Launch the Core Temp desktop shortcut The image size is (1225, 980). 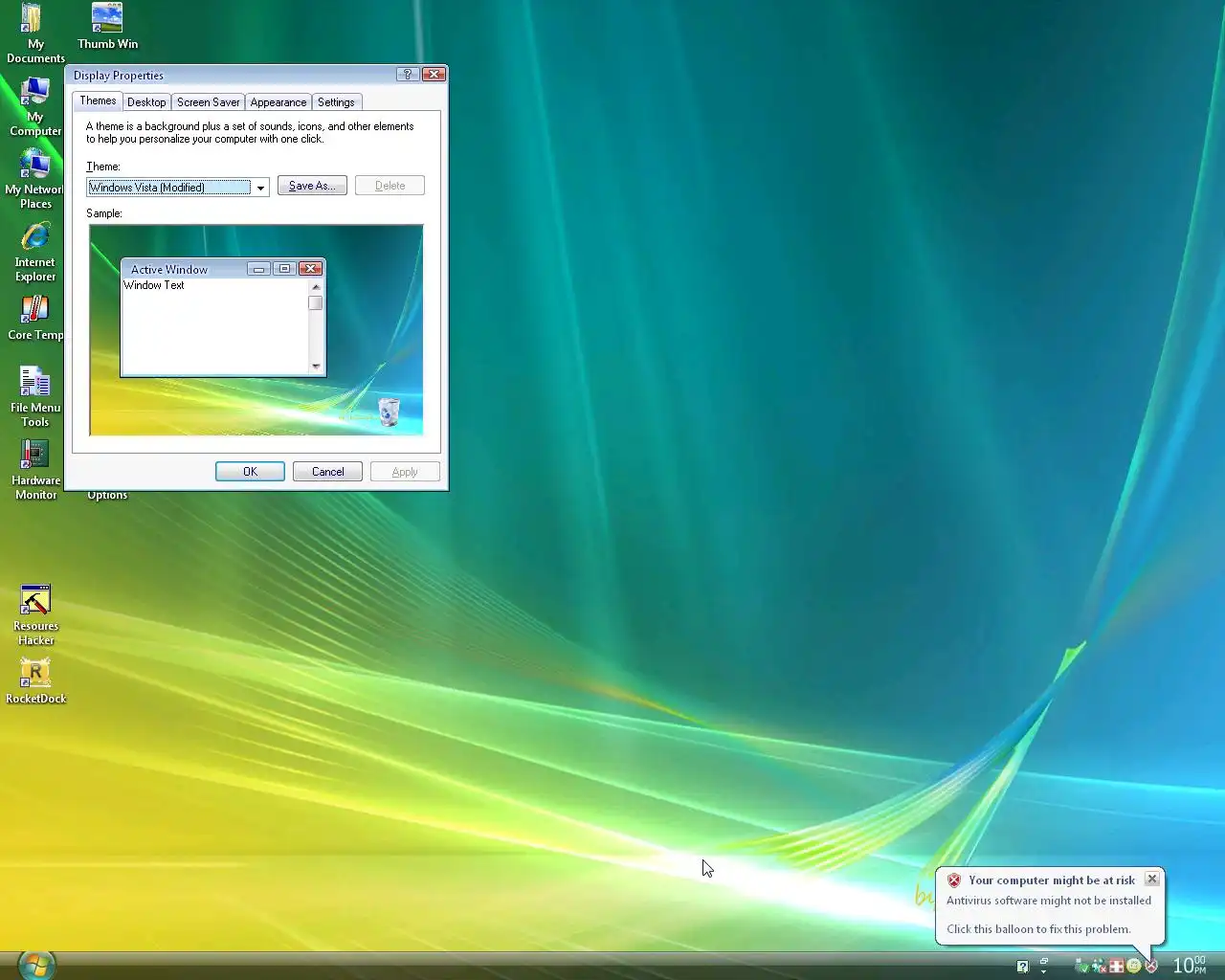click(35, 318)
